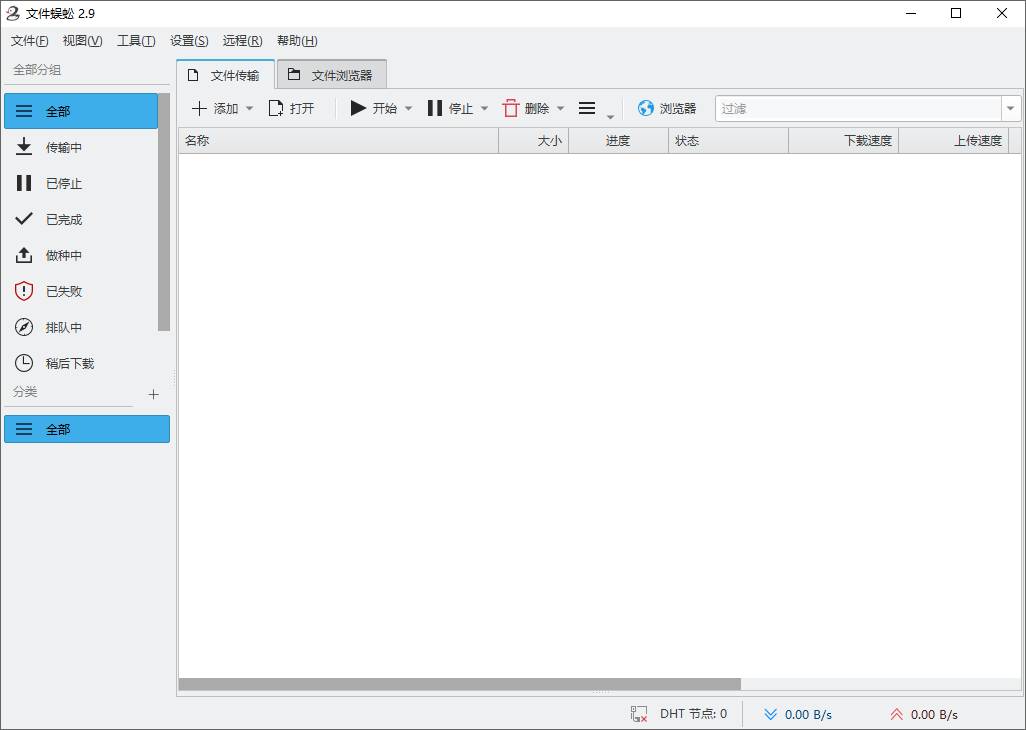Click the DHT network status icon
Image resolution: width=1026 pixels, height=730 pixels.
pos(639,714)
